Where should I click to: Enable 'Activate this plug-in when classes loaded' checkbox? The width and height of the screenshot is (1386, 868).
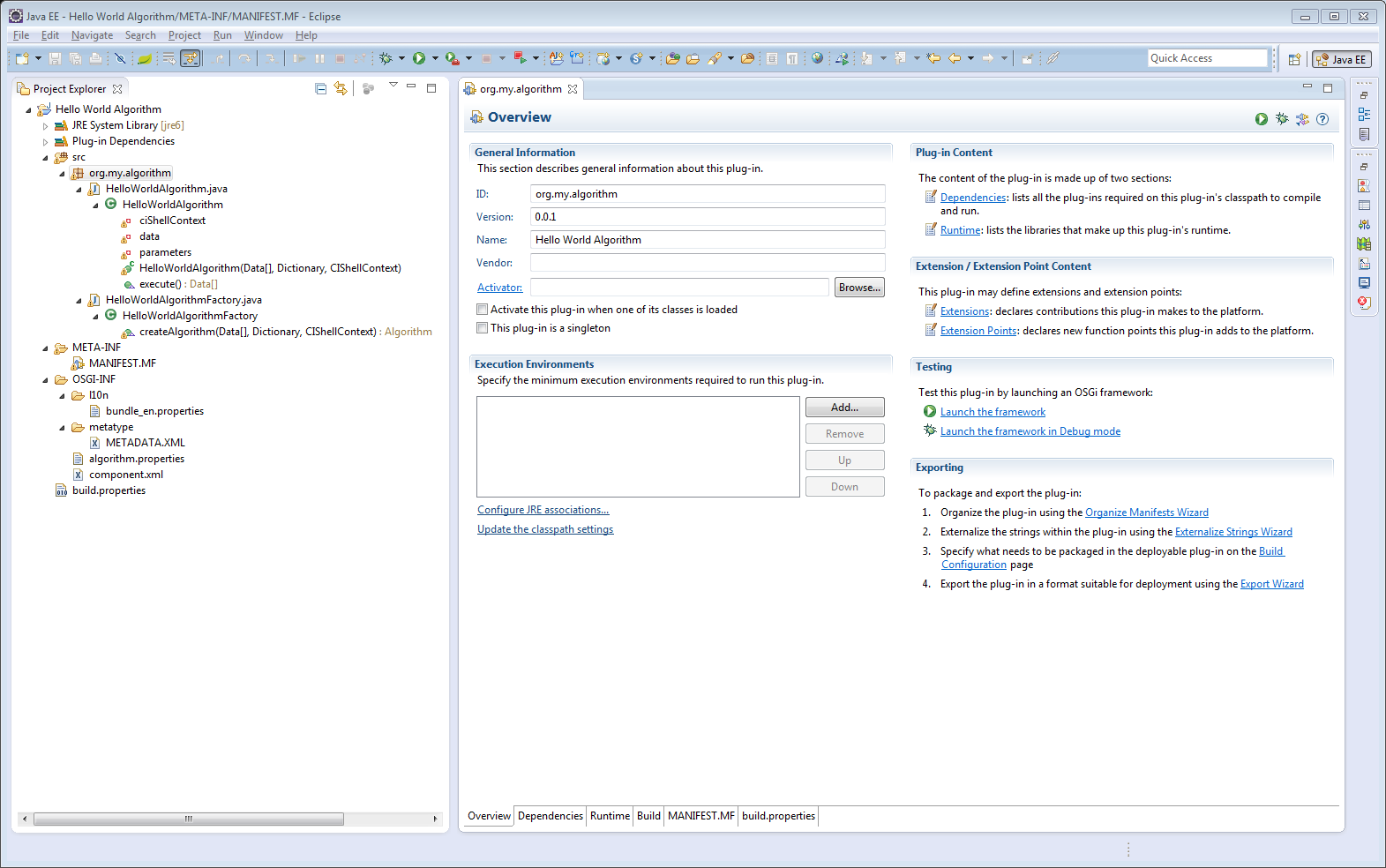pyautogui.click(x=482, y=310)
